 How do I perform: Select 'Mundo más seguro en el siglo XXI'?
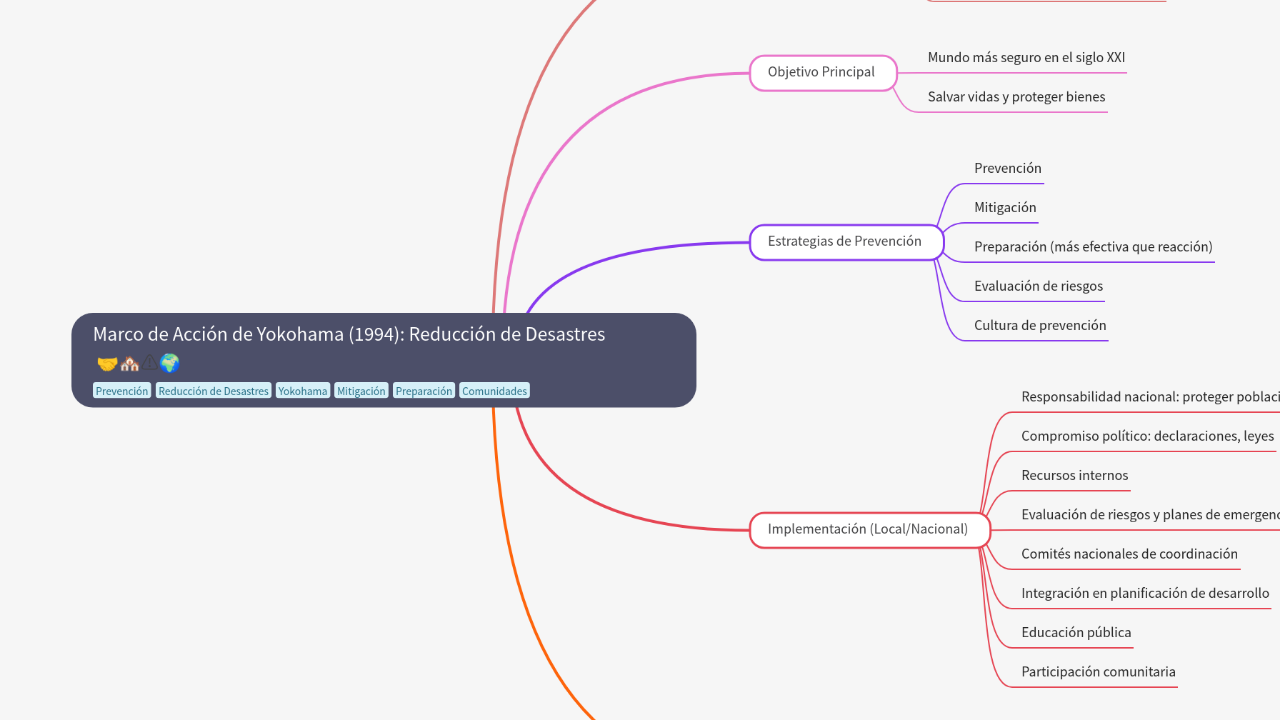[1026, 58]
